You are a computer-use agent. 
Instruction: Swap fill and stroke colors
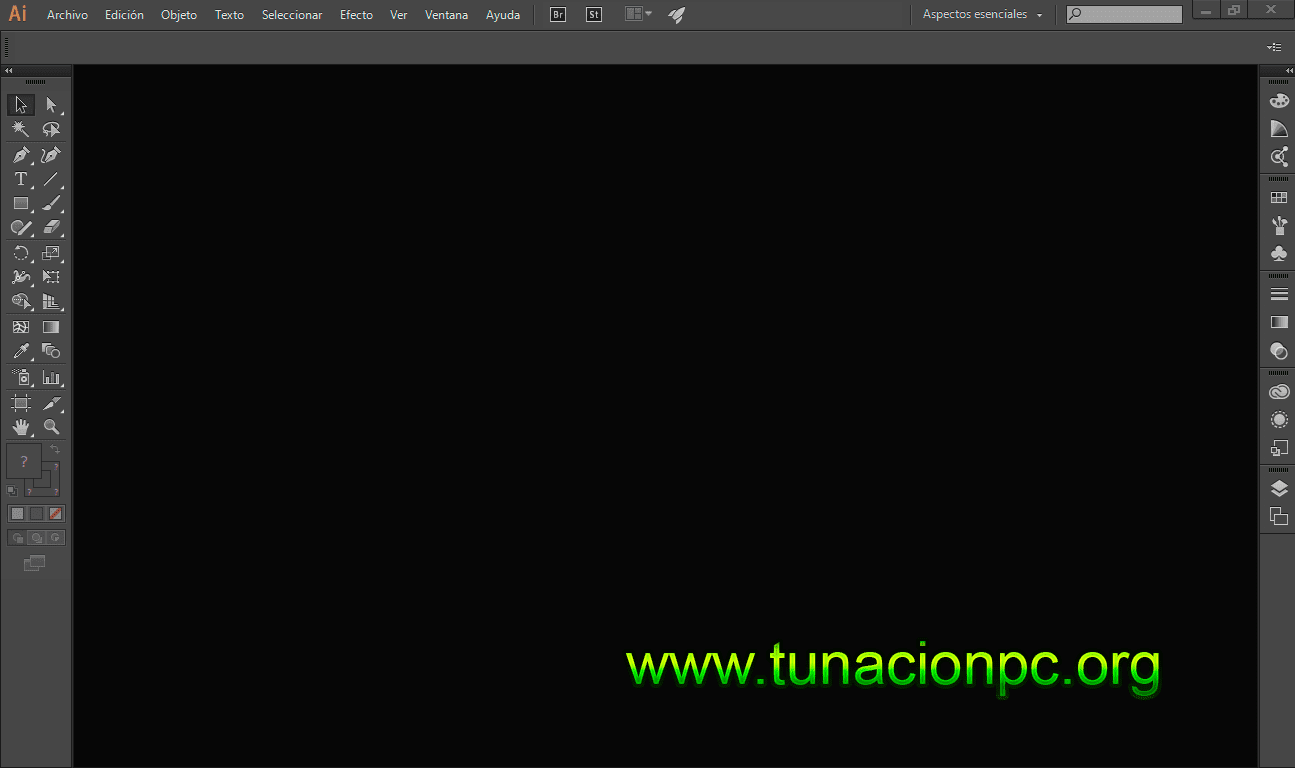point(56,451)
